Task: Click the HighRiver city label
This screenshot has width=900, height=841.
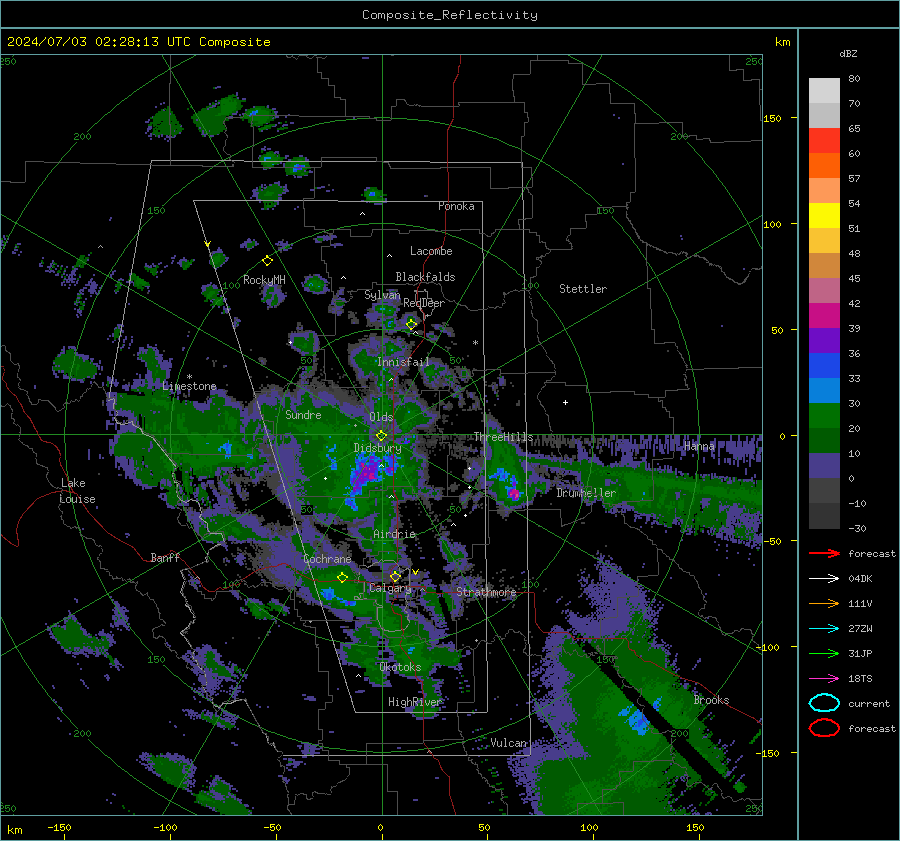Action: (414, 702)
